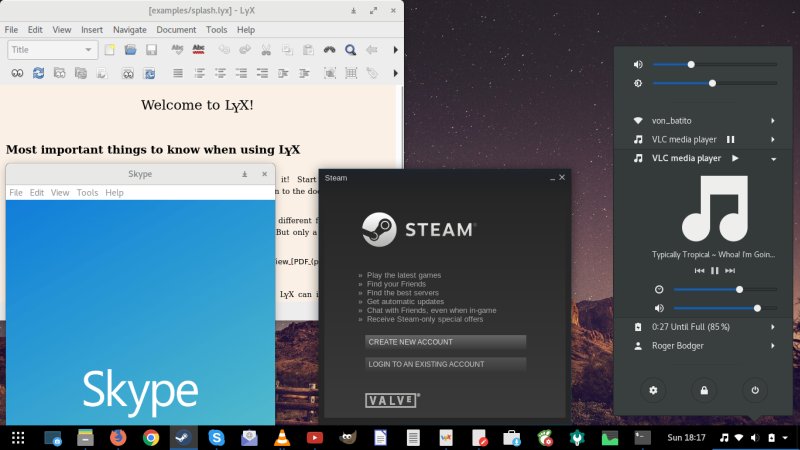The height and width of the screenshot is (450, 800).
Task: Click the Paste clipboard icon in LyX toolbar
Action: [308, 49]
